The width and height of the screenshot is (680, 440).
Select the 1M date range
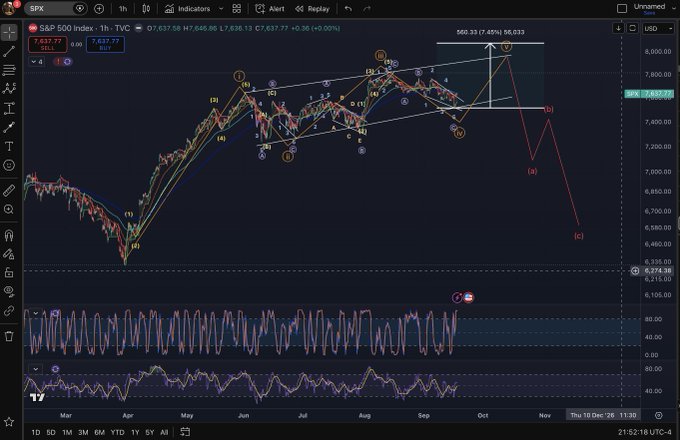coord(67,432)
